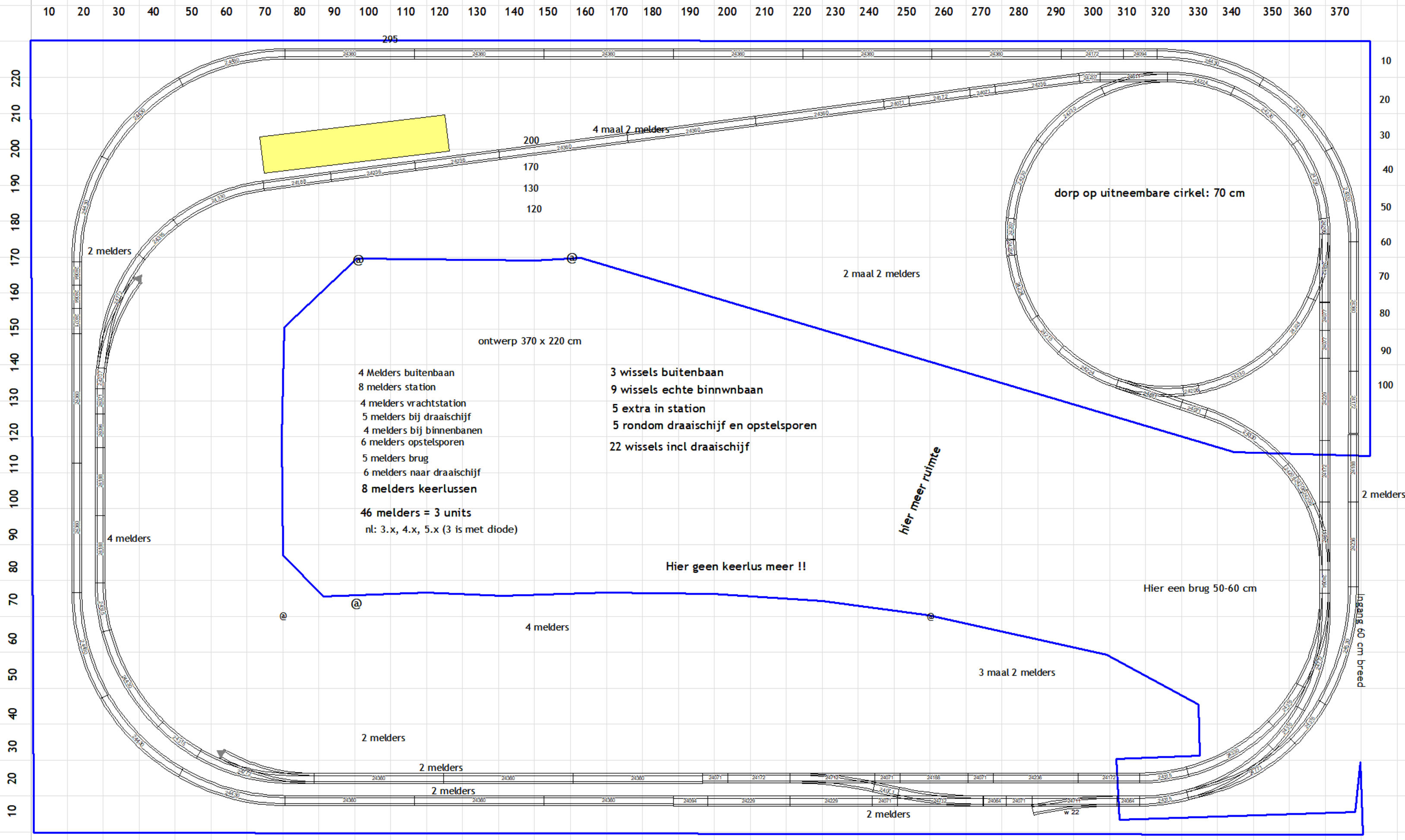Viewport: 1405px width, 840px height.
Task: Click the '340' mark on top ruler
Action: point(1231,11)
